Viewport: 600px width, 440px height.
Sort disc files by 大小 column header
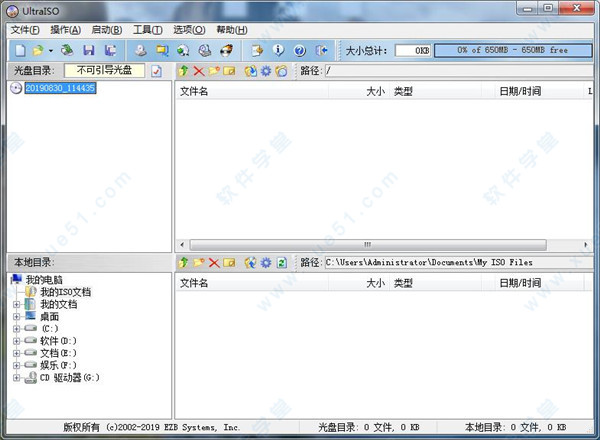(359, 91)
